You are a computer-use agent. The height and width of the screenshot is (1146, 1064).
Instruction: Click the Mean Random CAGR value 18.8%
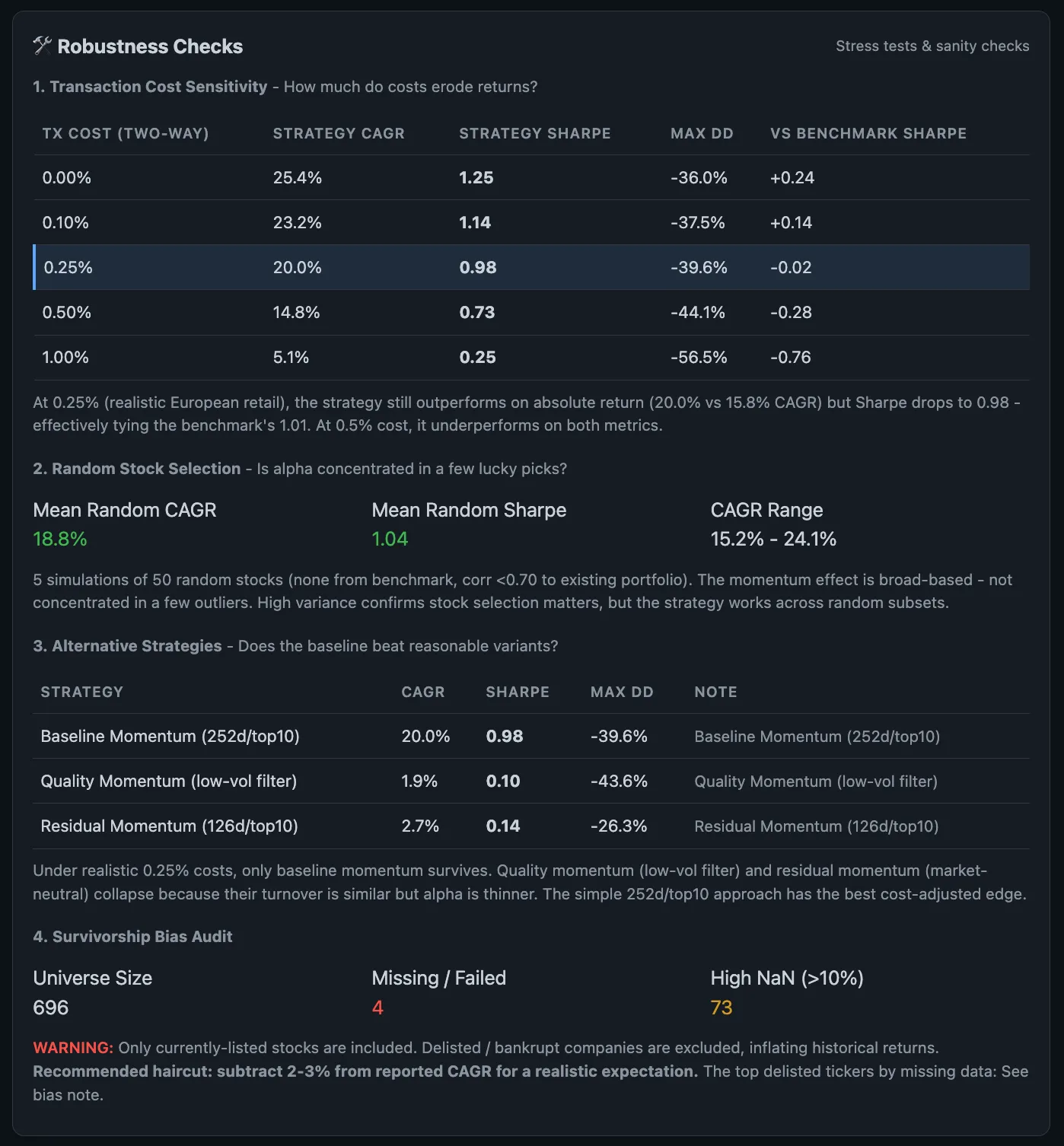tap(60, 539)
